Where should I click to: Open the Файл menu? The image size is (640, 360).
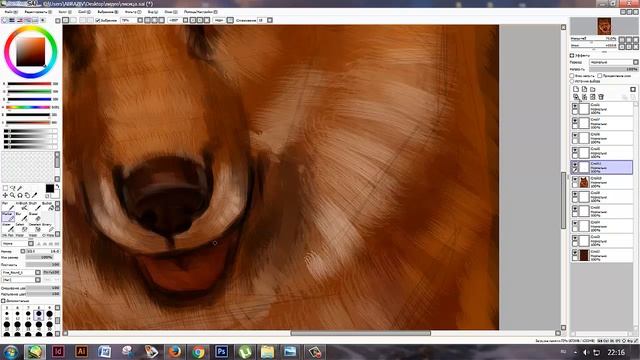[11, 12]
